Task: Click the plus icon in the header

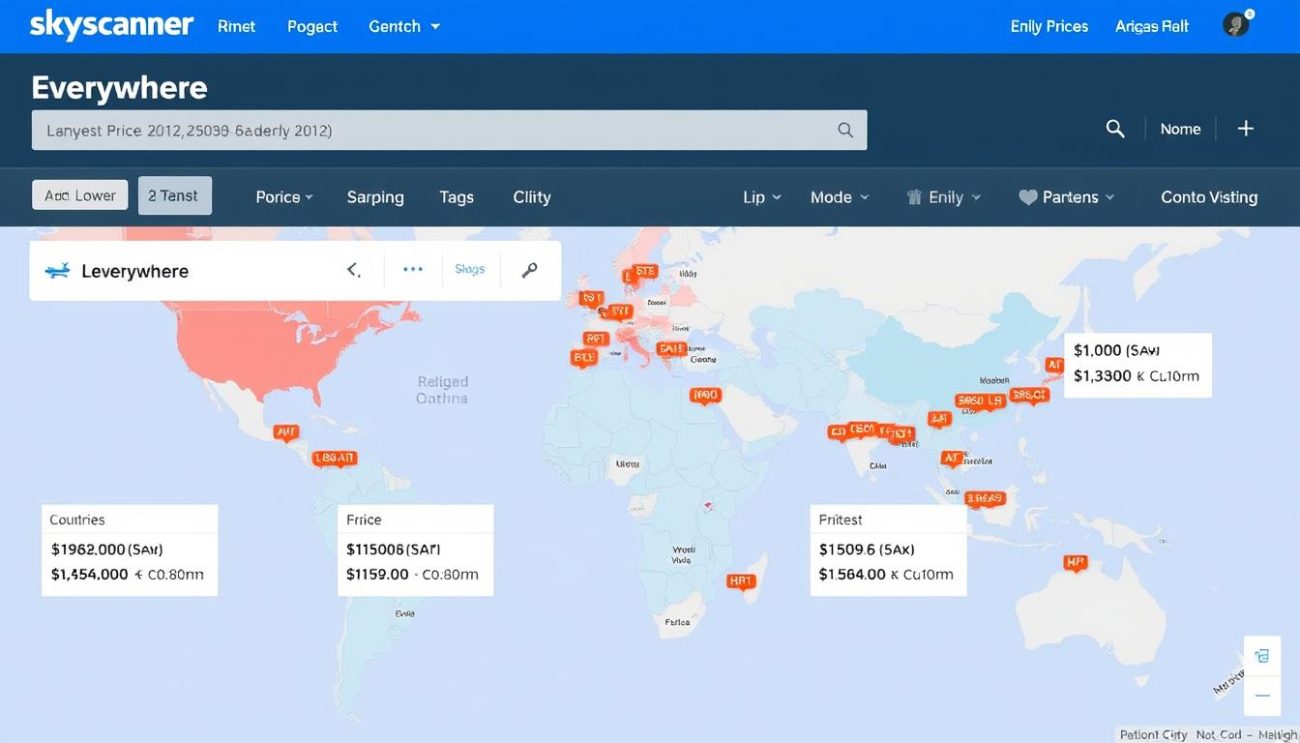Action: (1245, 128)
